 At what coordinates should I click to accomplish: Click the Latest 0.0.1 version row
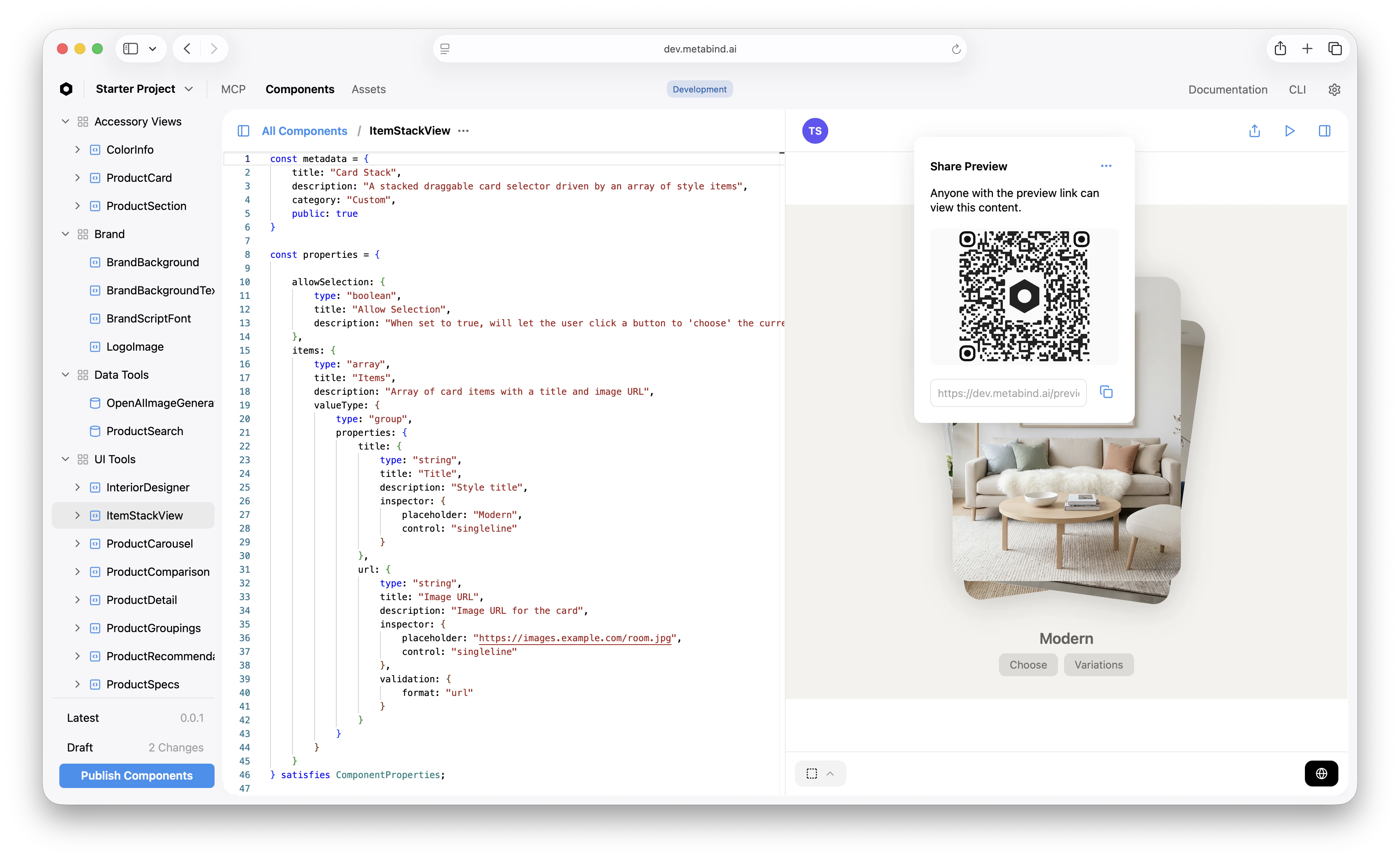coord(135,718)
